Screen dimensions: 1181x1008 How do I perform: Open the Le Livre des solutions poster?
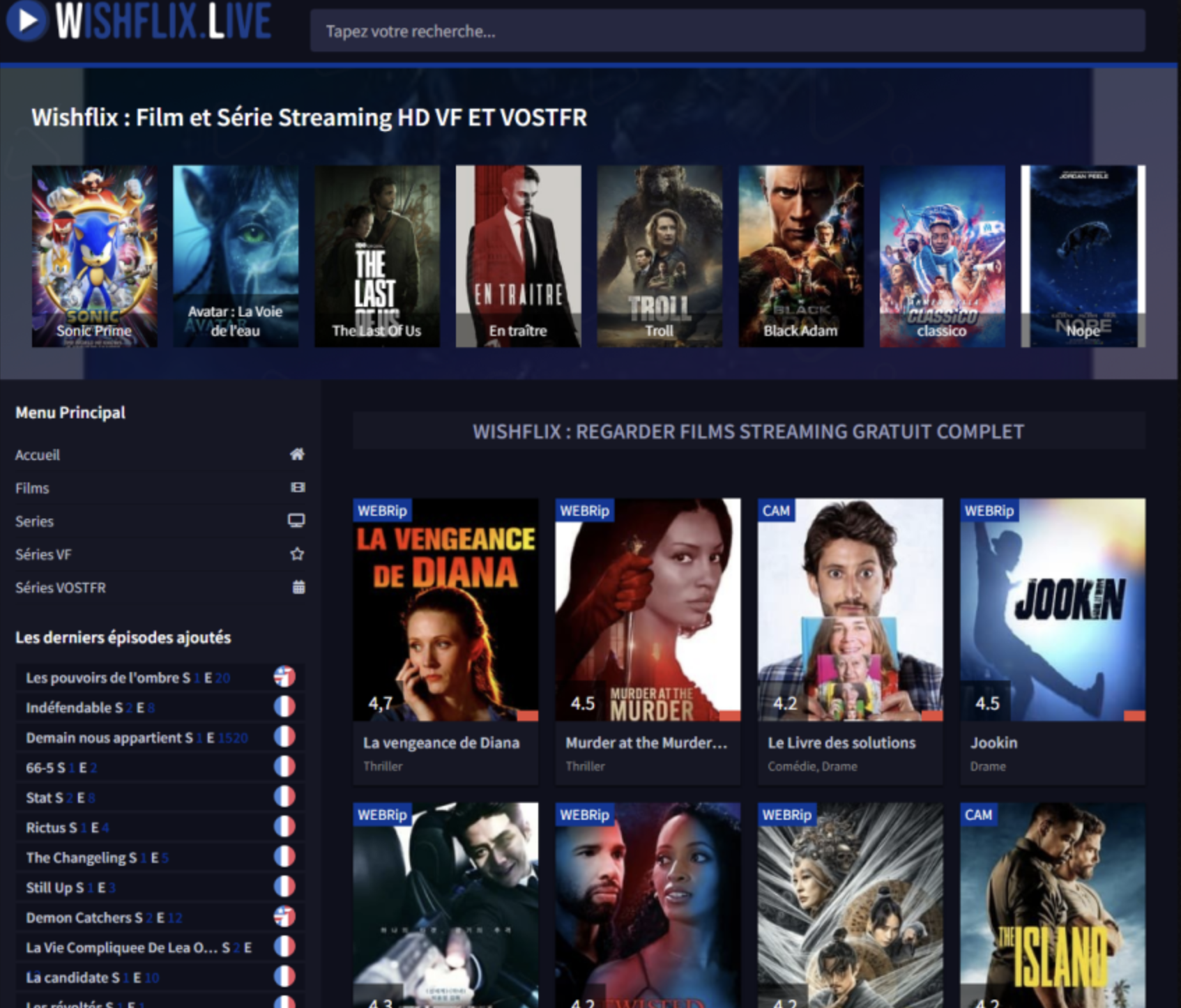[x=851, y=609]
